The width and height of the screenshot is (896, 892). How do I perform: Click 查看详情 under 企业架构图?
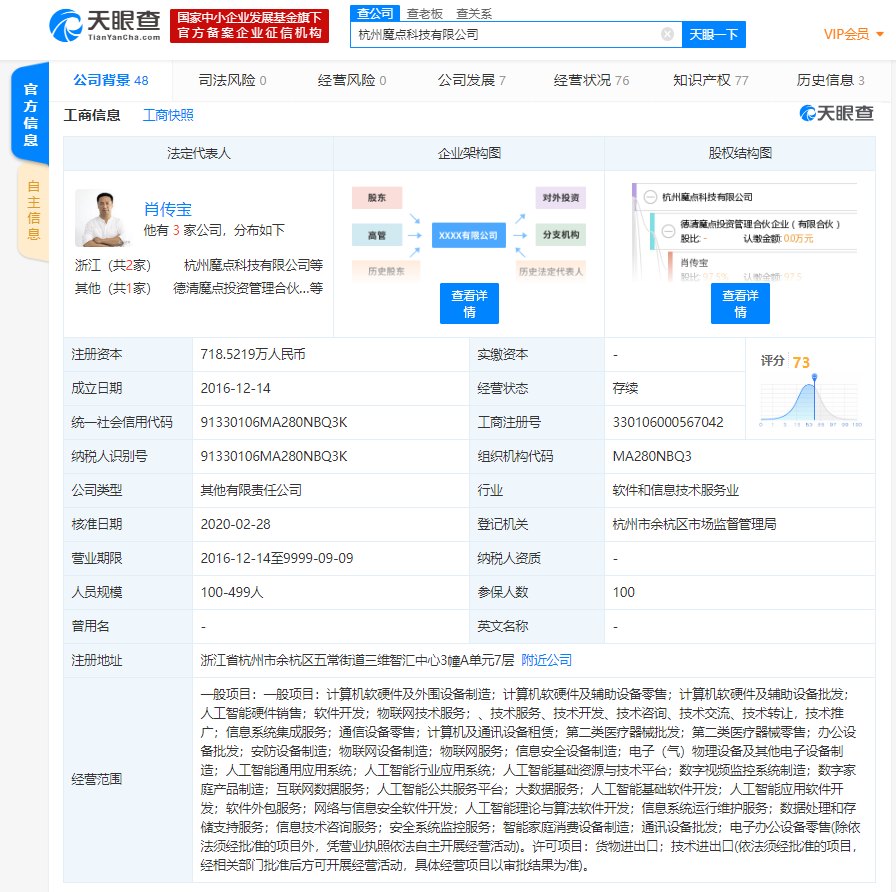click(469, 303)
